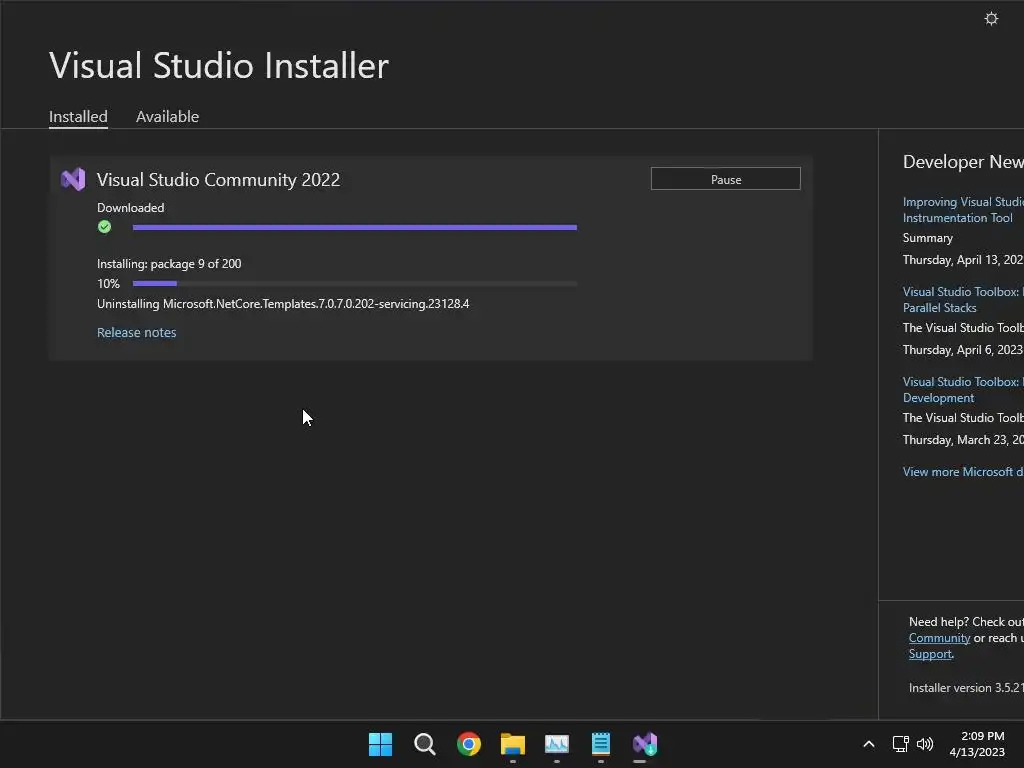Screen dimensions: 1024x768
Task: Open the Community help link
Action: [939, 638]
